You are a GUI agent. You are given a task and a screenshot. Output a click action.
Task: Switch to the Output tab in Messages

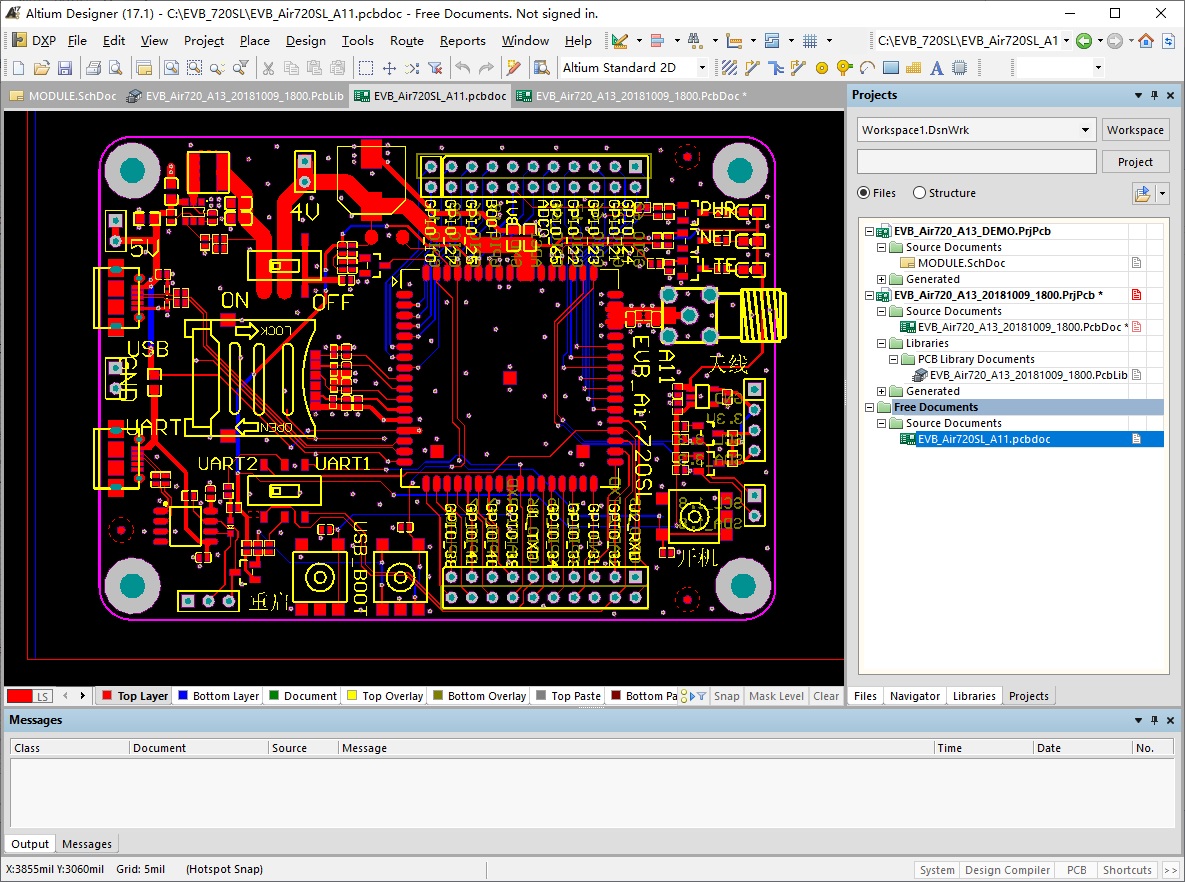click(30, 844)
